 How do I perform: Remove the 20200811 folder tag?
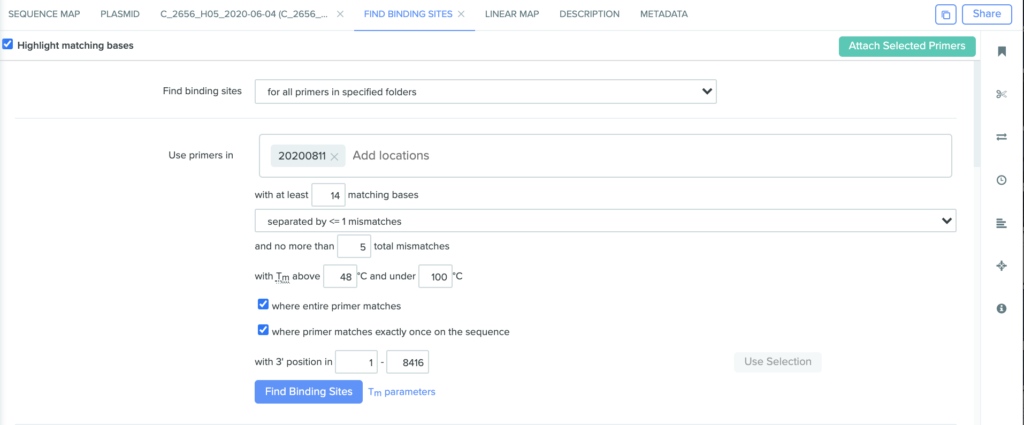(x=334, y=156)
